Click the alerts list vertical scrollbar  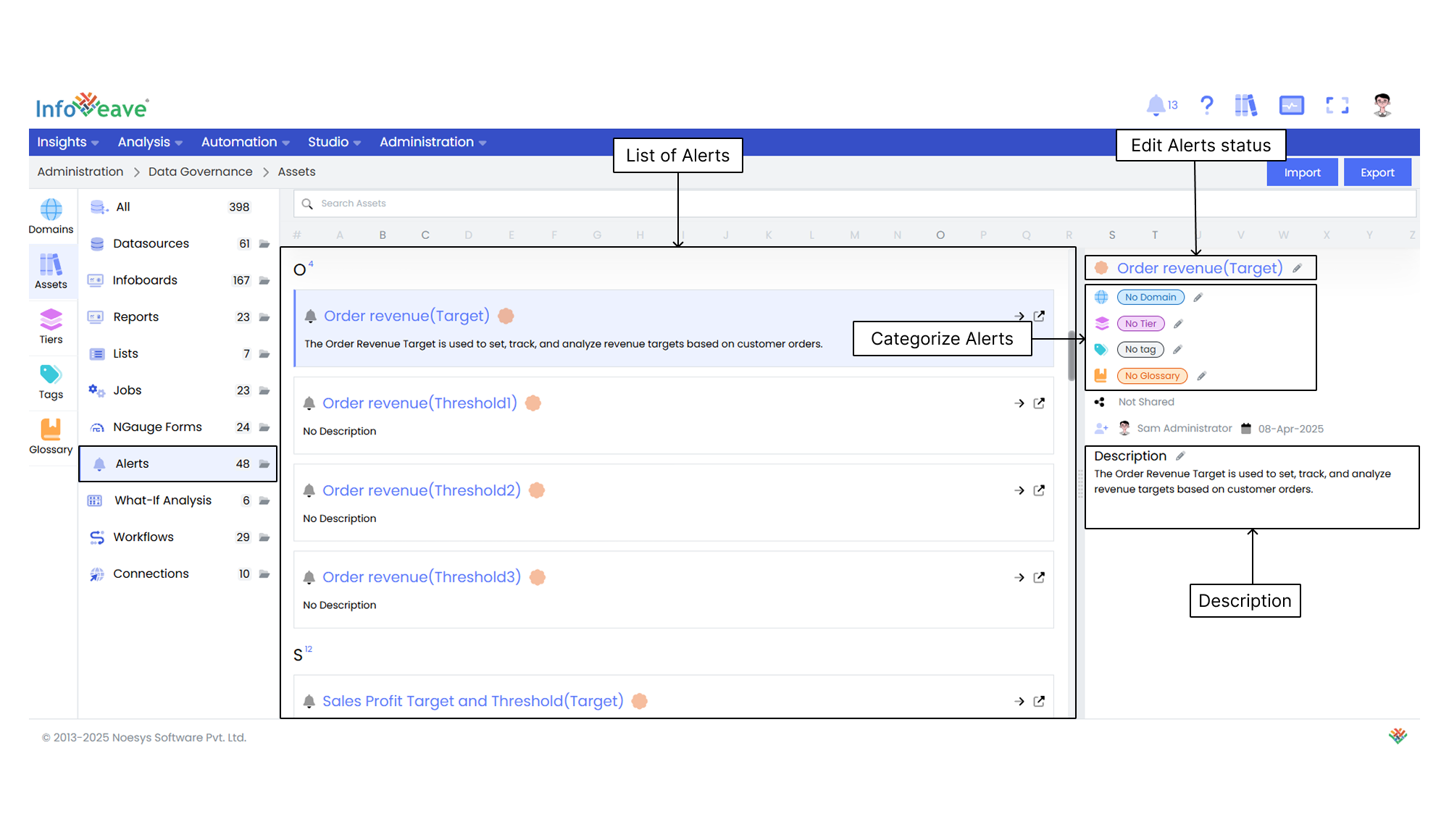tap(1071, 355)
